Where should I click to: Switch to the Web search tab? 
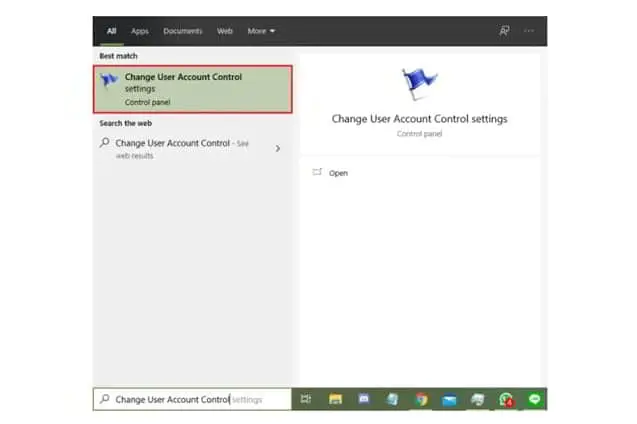click(x=225, y=31)
